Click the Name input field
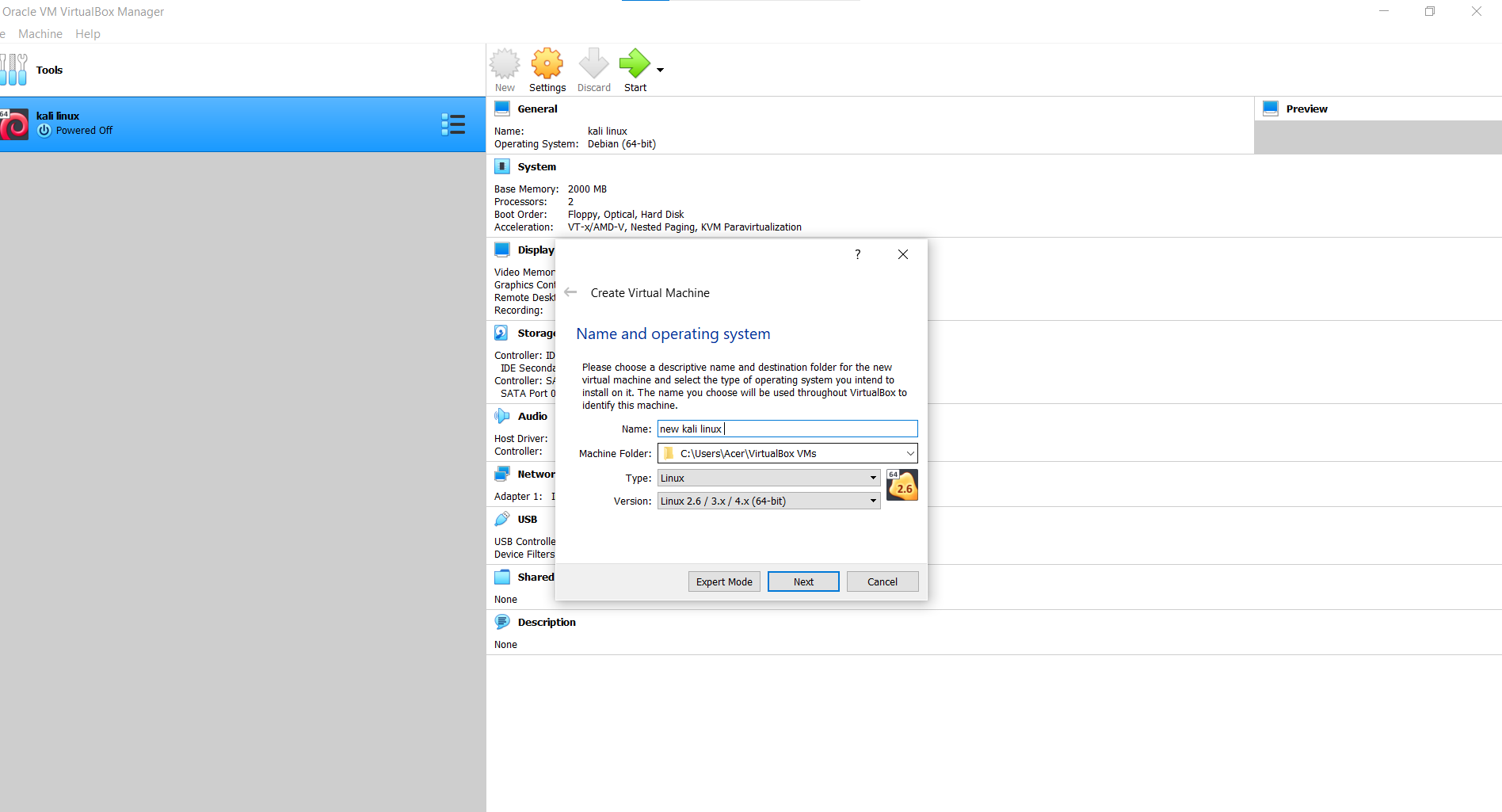The width and height of the screenshot is (1502, 812). coord(787,429)
